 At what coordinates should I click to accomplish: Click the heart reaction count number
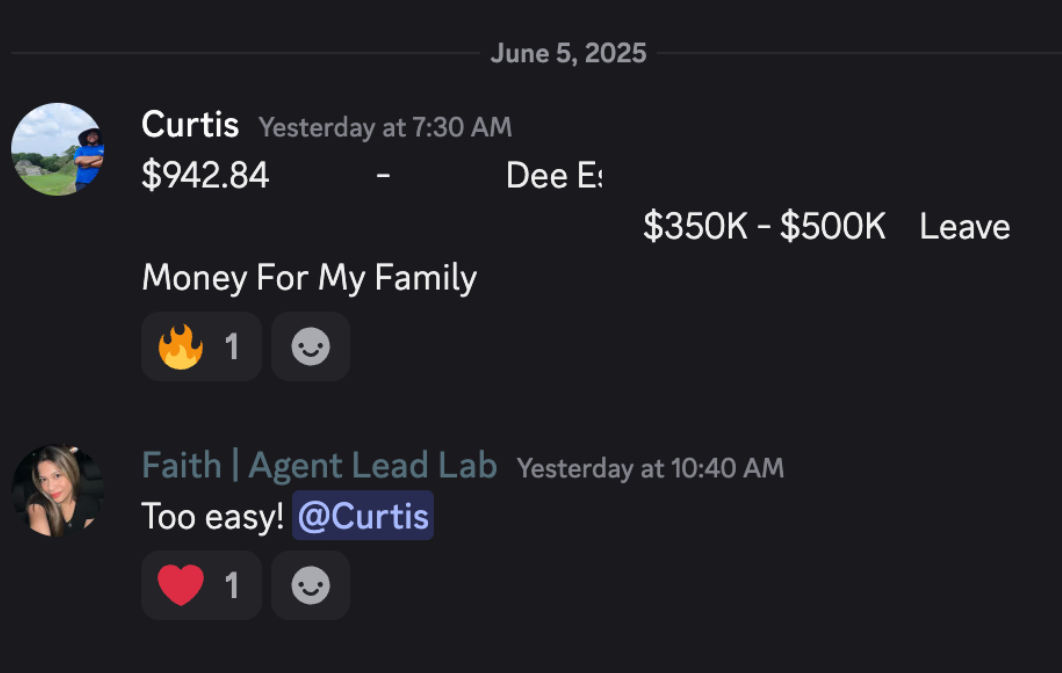(x=232, y=586)
